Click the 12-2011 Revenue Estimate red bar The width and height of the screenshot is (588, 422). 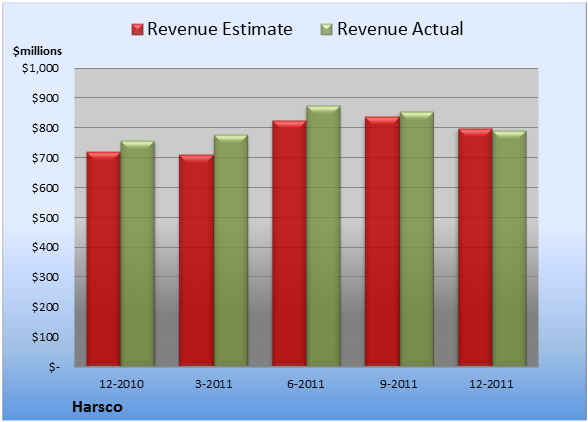click(x=475, y=247)
